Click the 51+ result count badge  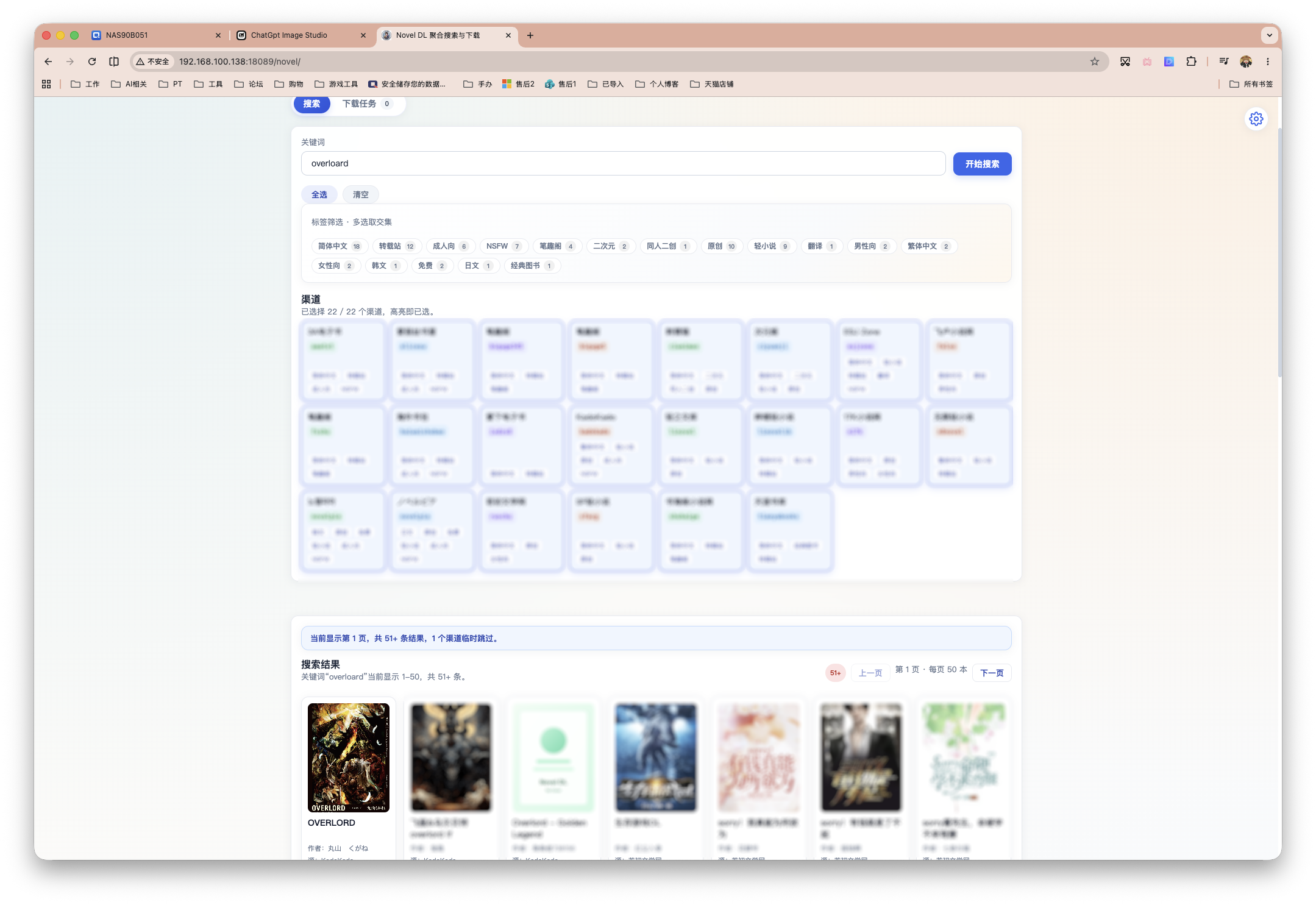pos(835,673)
